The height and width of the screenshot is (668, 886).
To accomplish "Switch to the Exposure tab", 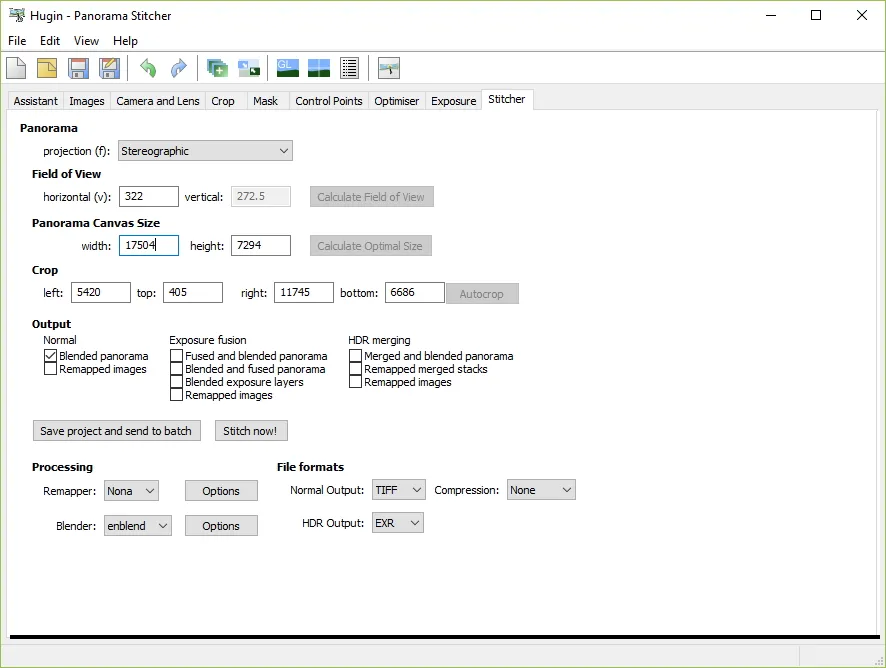I will [454, 101].
